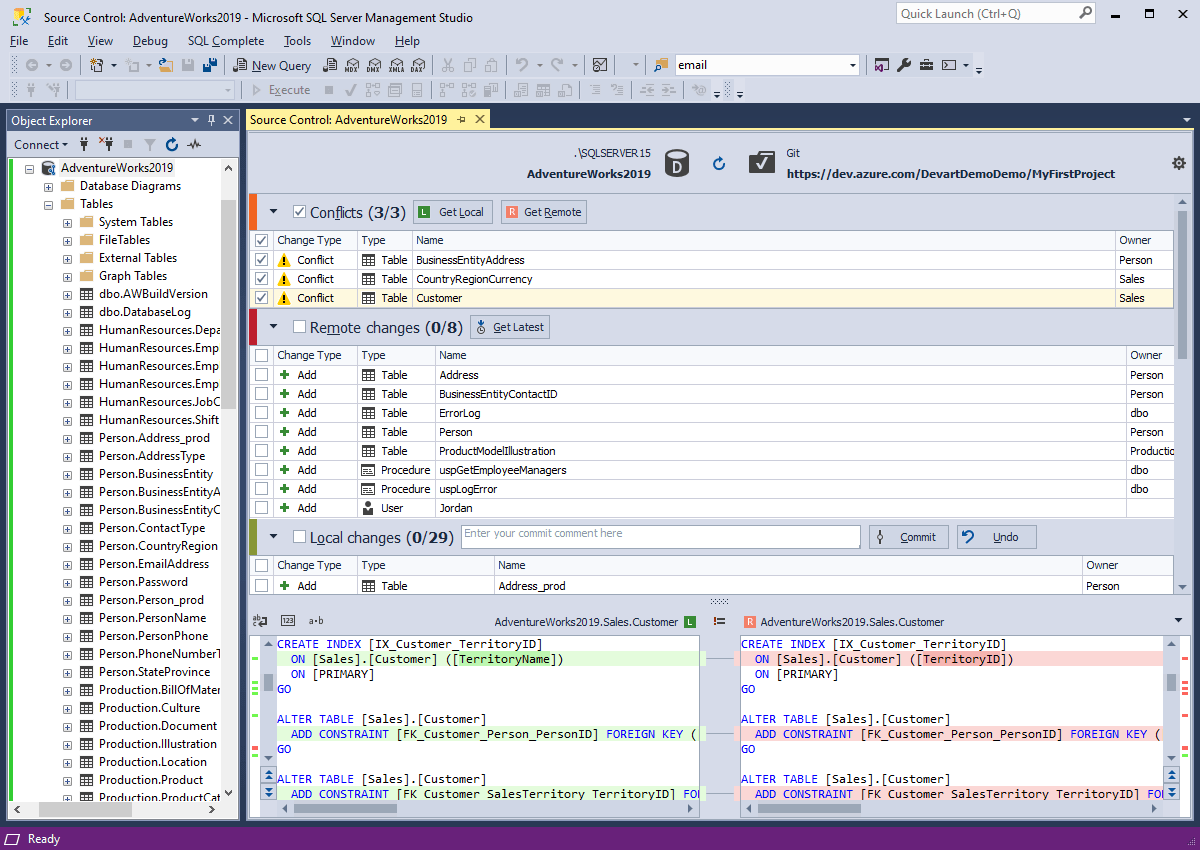
Task: Click the Get Latest button
Action: [510, 326]
